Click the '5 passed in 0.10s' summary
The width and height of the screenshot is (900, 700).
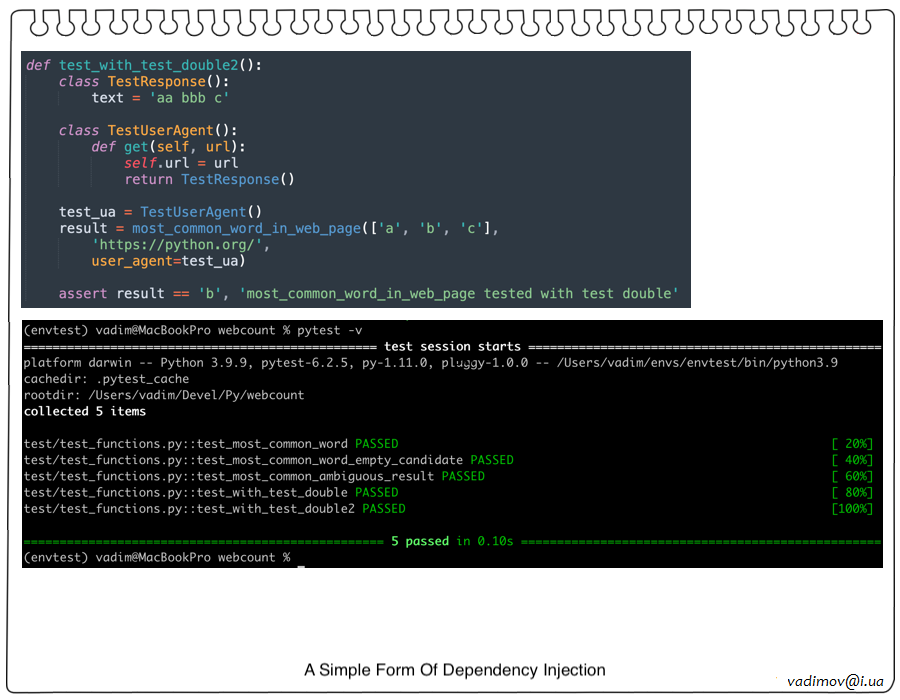(451, 541)
